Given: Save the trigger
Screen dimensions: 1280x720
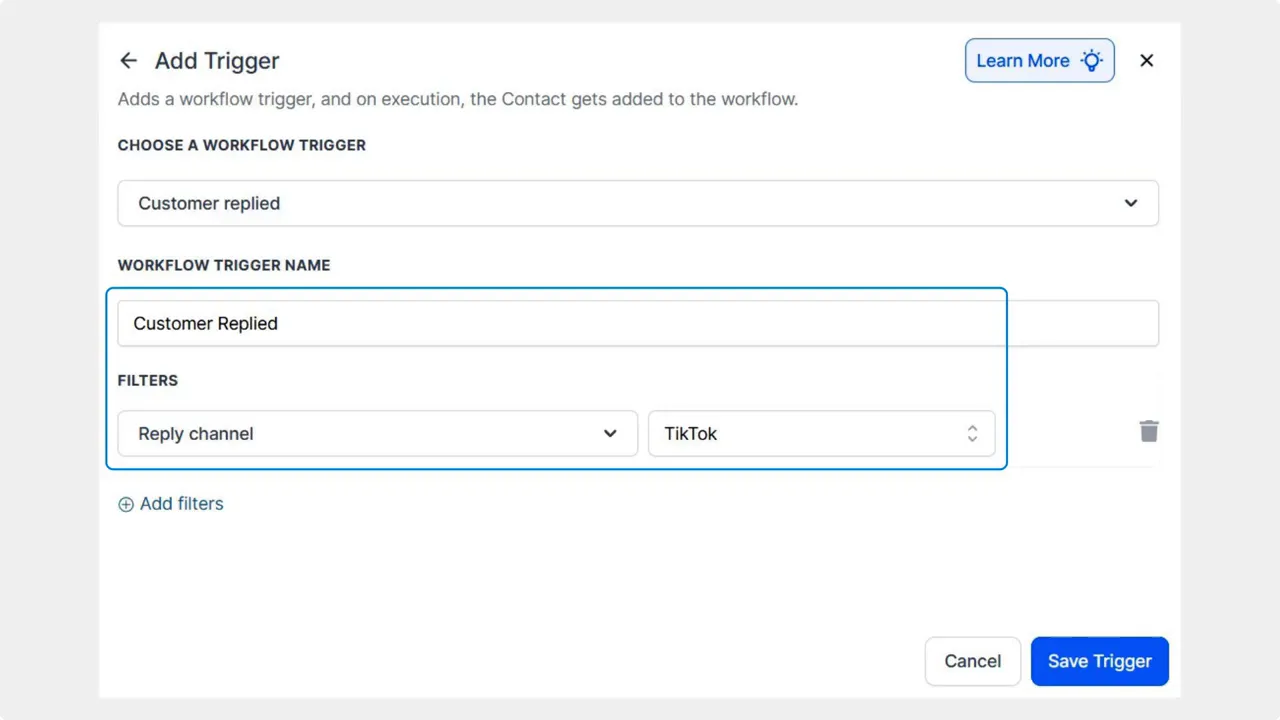Looking at the screenshot, I should [1099, 661].
